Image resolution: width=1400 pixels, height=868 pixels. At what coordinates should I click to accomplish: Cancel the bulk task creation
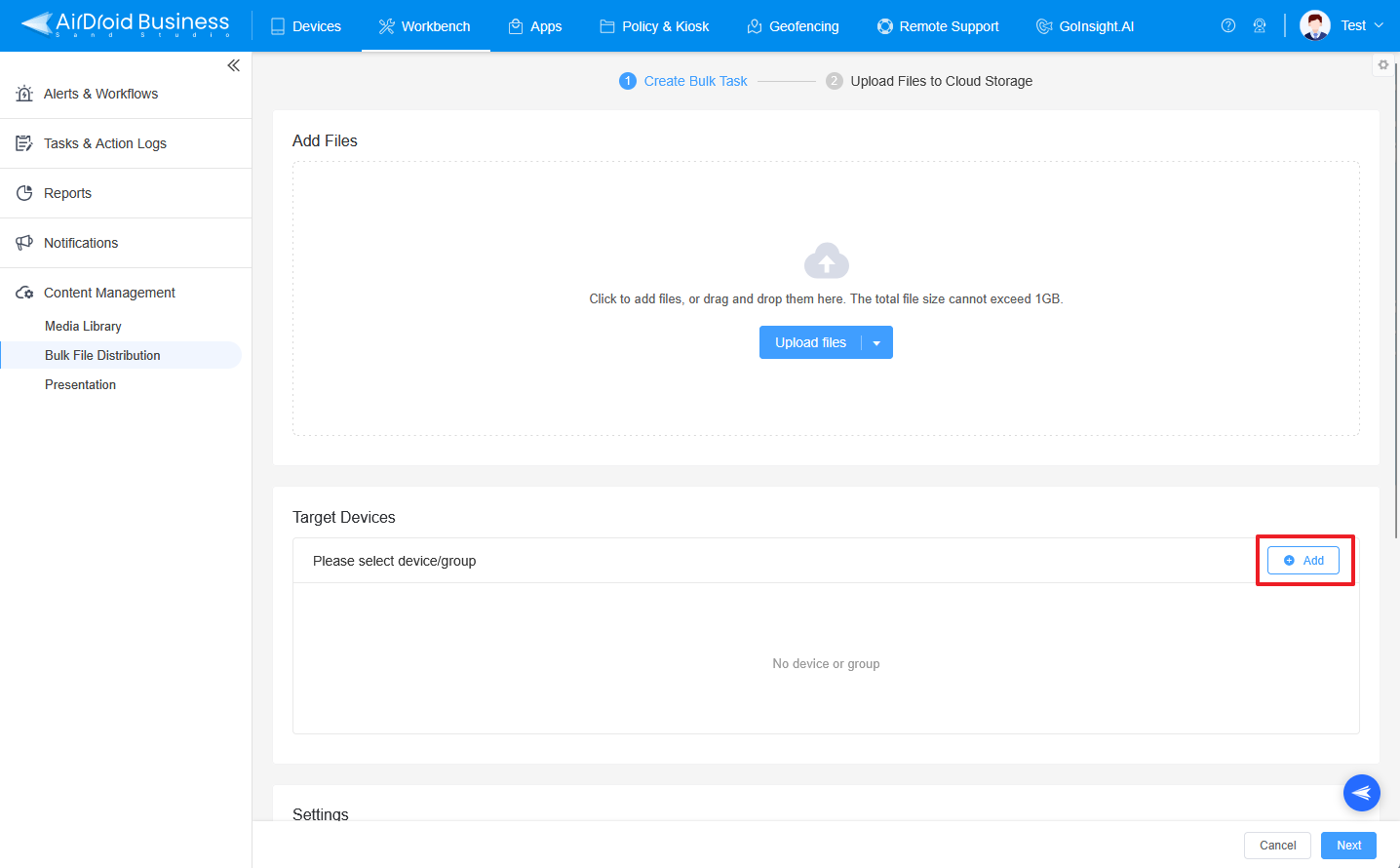1277,846
